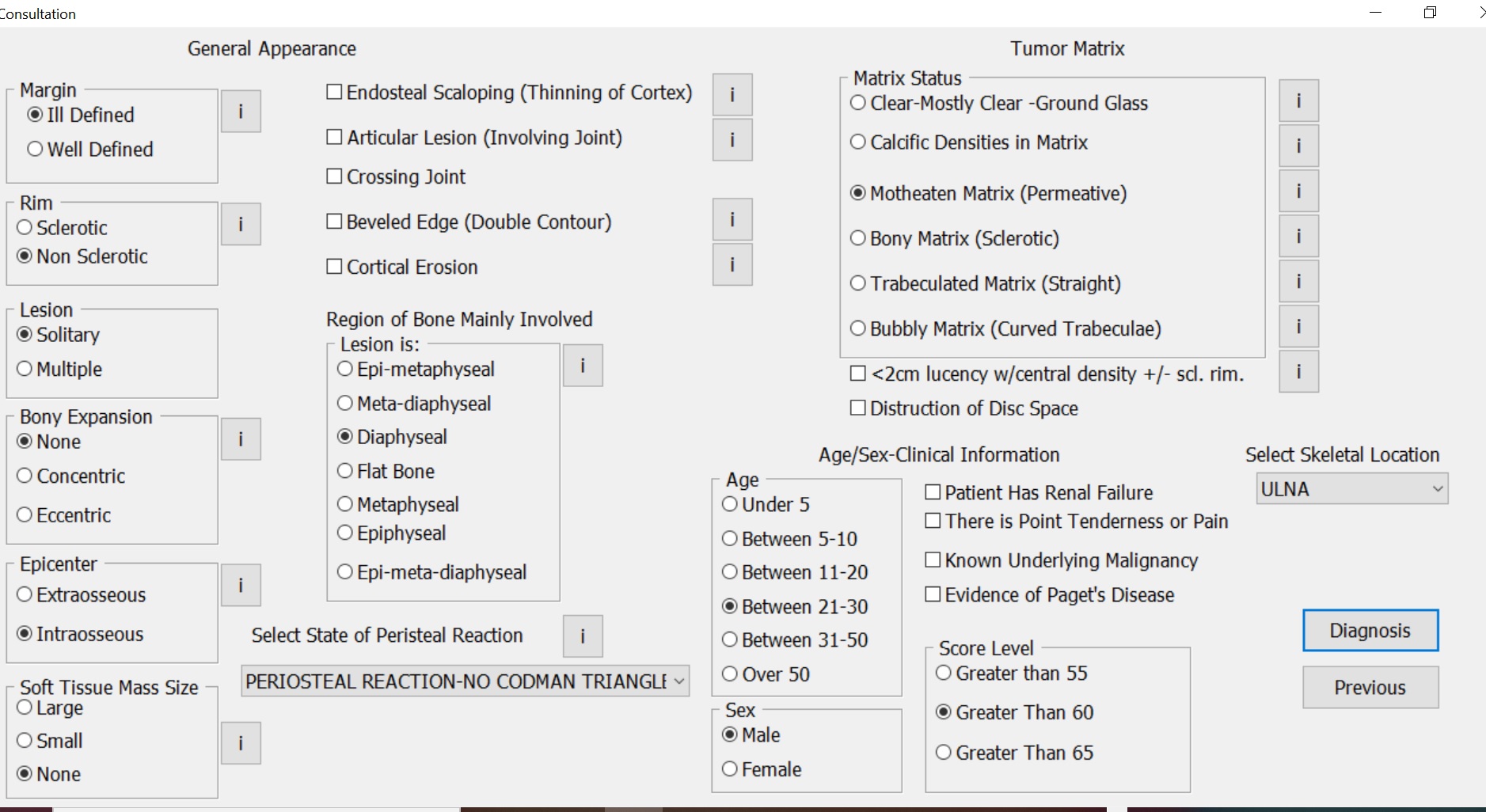This screenshot has height=812, width=1486.
Task: Show info for Endosteal Scaloping
Action: (x=732, y=95)
